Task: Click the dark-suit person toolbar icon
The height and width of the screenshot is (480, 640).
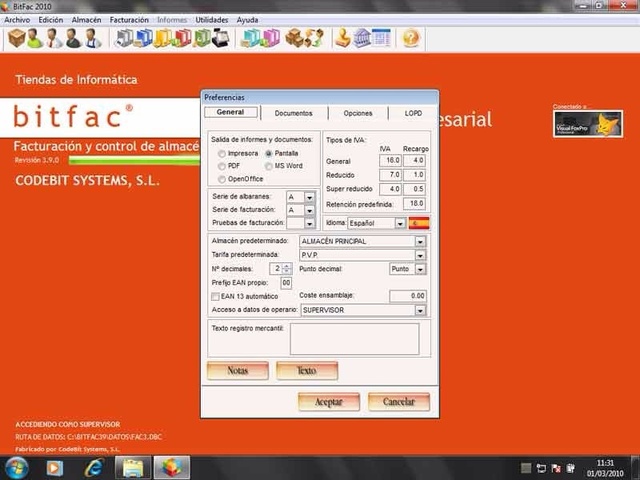Action: pos(73,39)
